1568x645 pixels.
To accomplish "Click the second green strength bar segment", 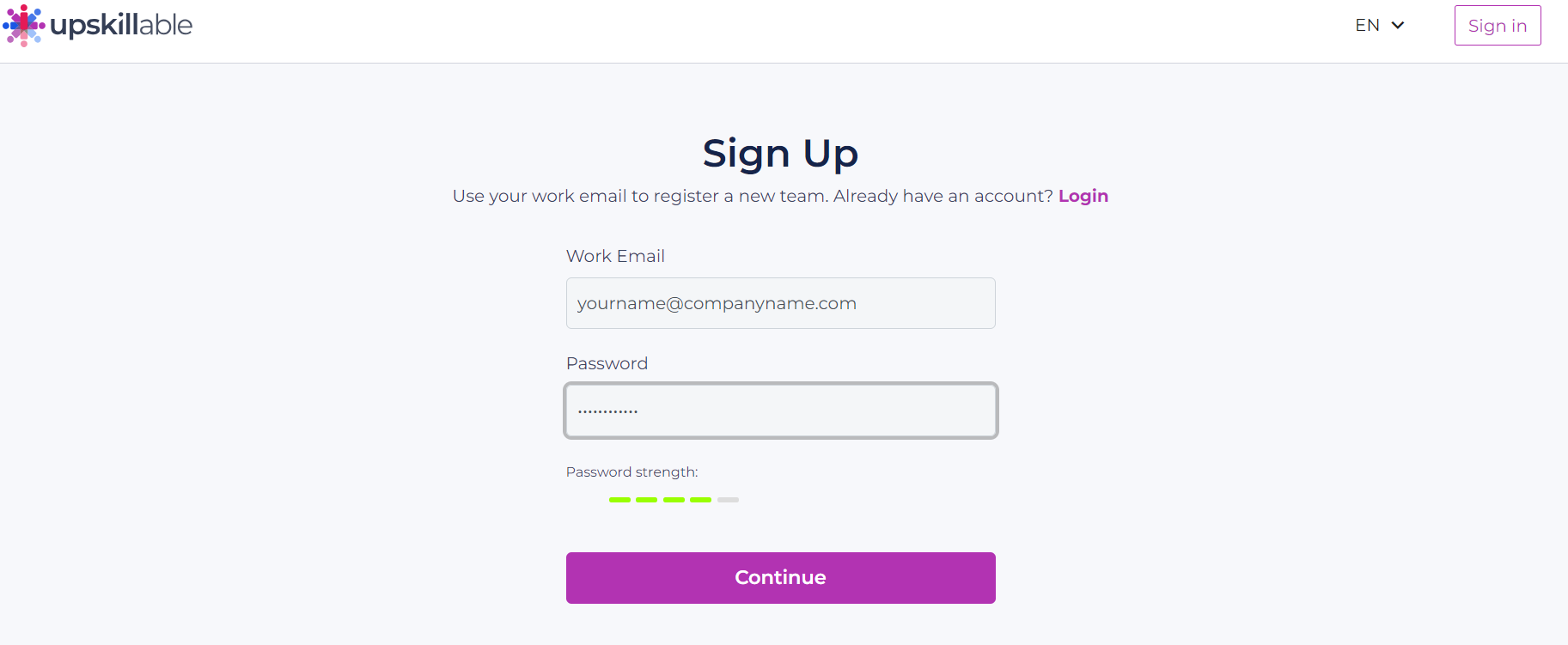I will pyautogui.click(x=647, y=500).
